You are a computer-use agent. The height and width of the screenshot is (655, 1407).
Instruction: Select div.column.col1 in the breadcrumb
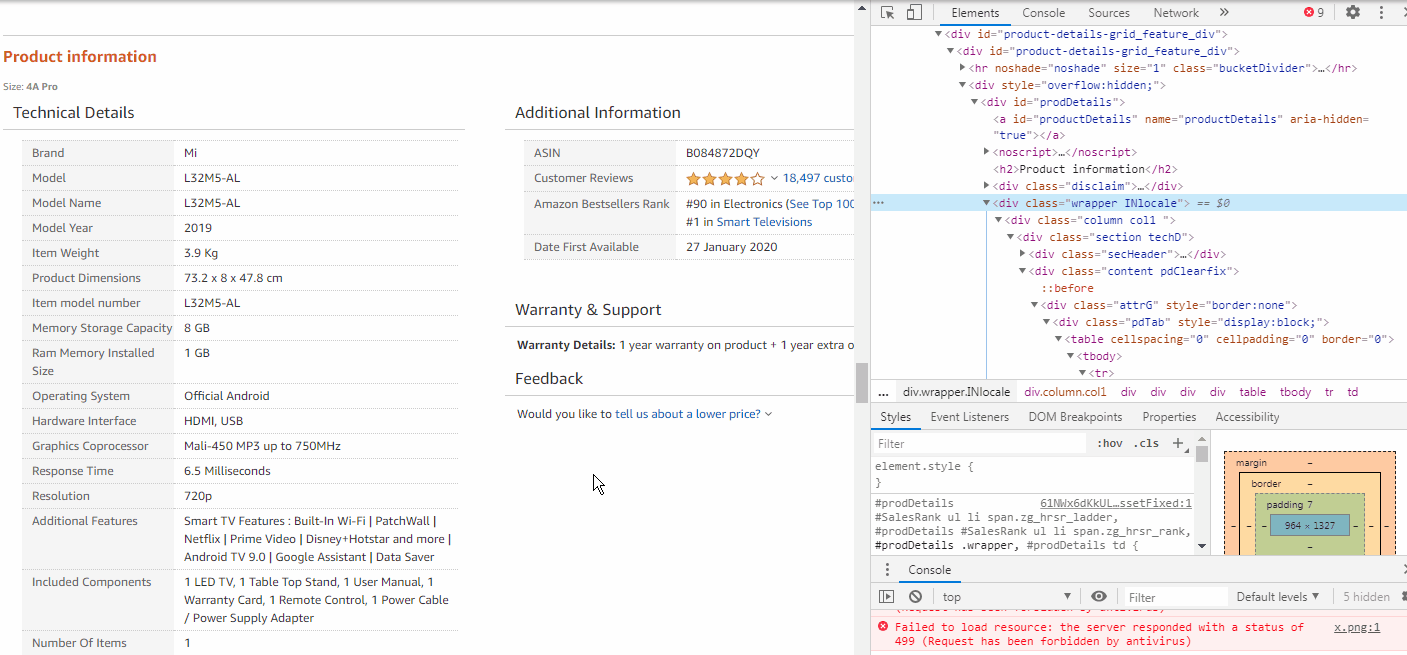[x=1065, y=393]
